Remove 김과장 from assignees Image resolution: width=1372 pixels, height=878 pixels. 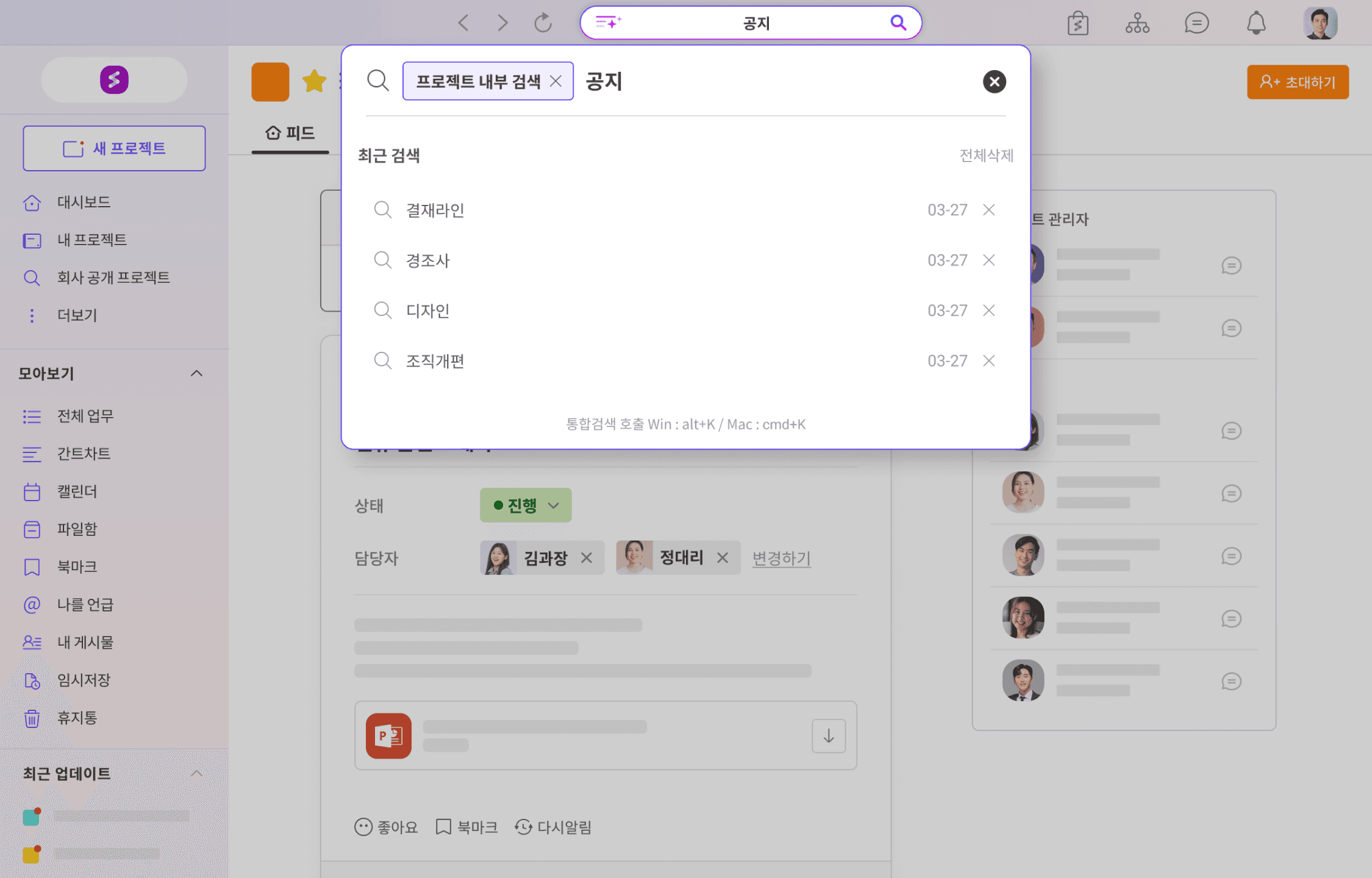pos(587,558)
